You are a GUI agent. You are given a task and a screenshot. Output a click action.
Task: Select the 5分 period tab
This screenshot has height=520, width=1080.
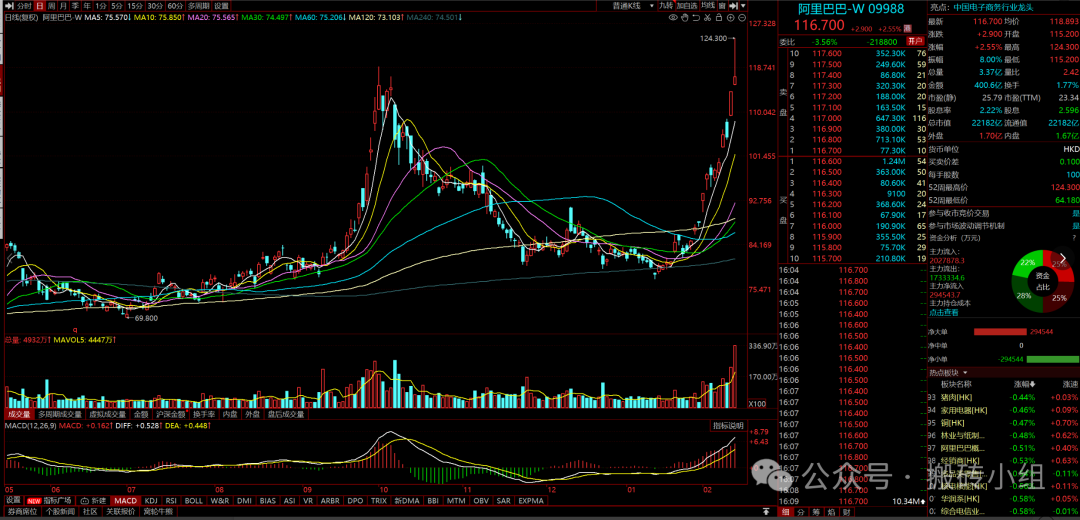click(117, 6)
